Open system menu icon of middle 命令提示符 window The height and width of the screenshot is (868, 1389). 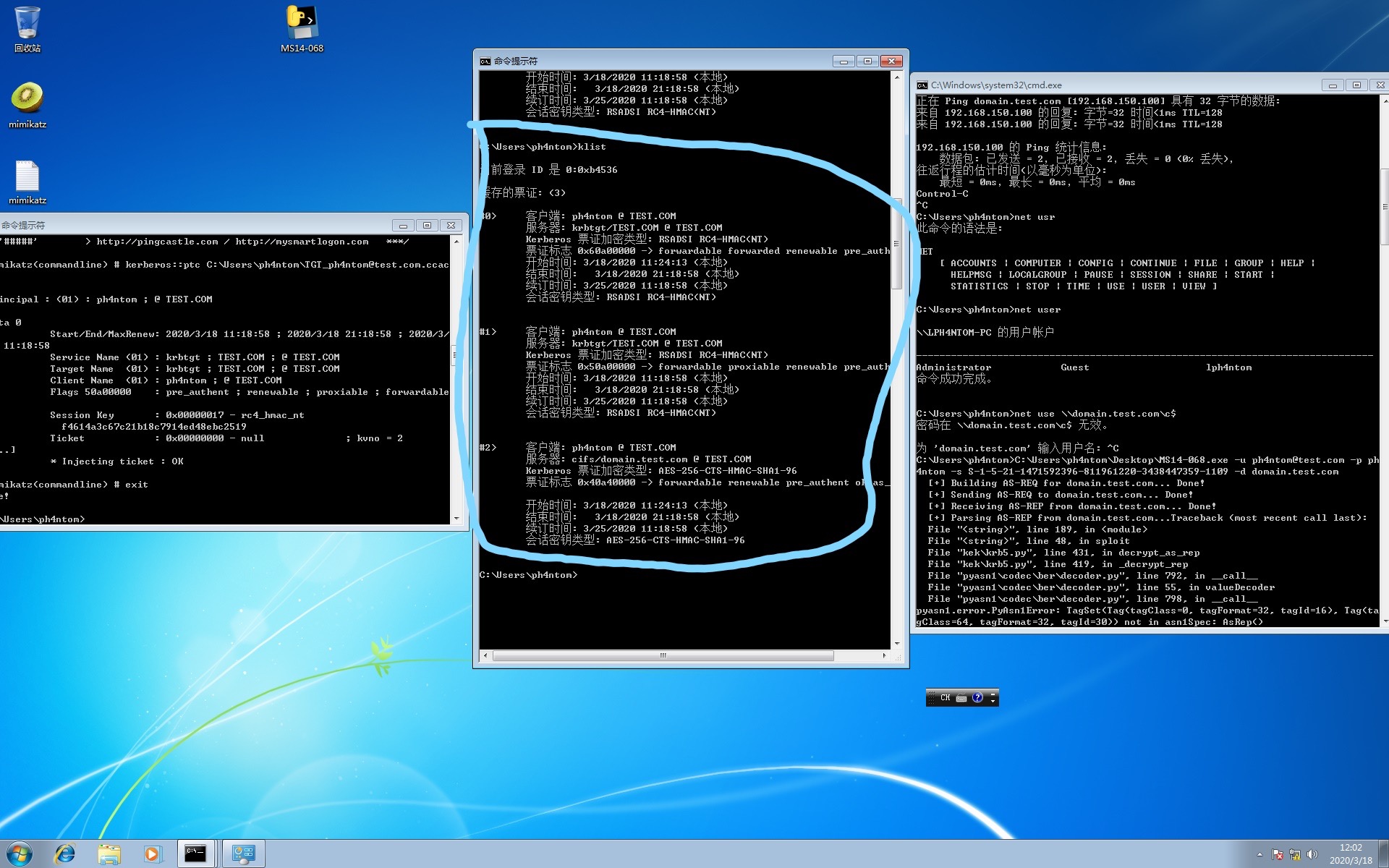point(485,61)
